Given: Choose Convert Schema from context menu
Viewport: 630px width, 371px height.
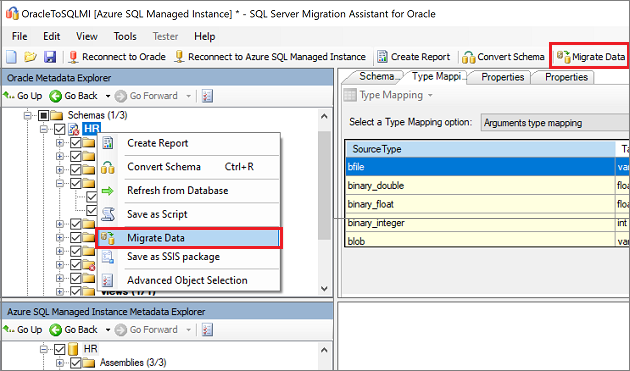Looking at the screenshot, I should (188, 167).
